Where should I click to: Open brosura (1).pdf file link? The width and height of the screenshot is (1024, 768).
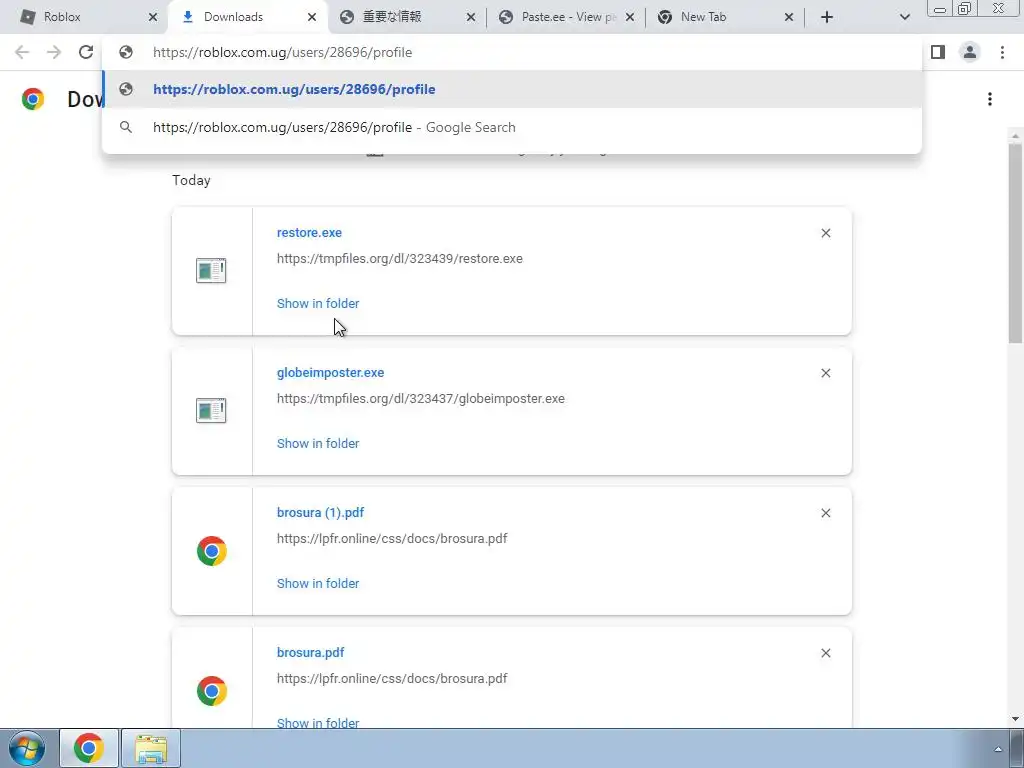pos(320,513)
